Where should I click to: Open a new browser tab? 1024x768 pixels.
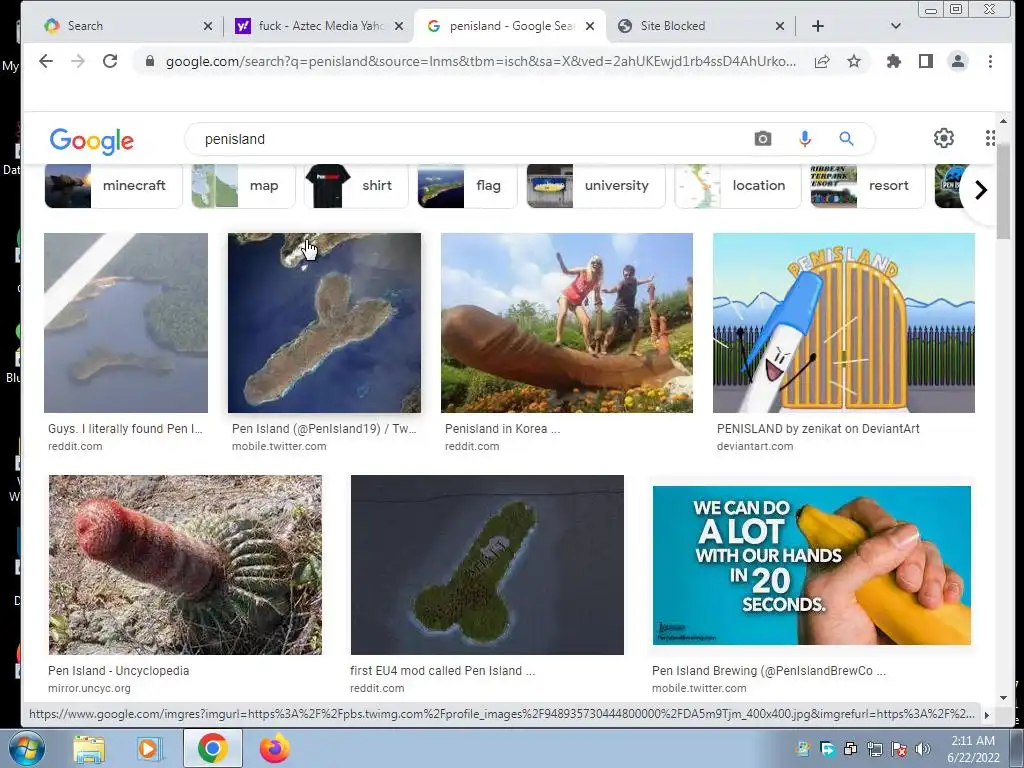[818, 26]
